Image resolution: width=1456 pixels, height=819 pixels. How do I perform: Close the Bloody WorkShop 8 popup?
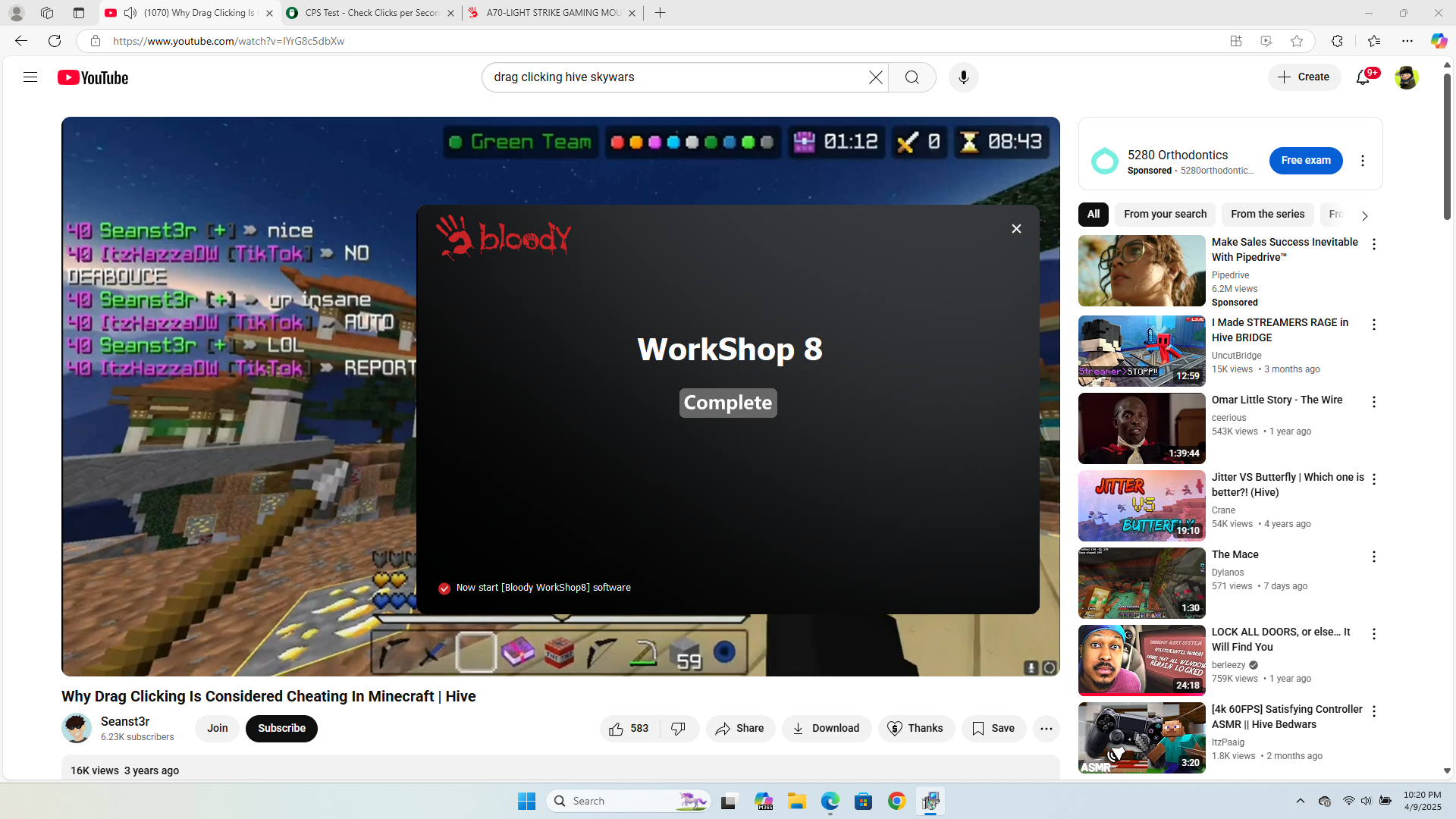[x=1016, y=229]
